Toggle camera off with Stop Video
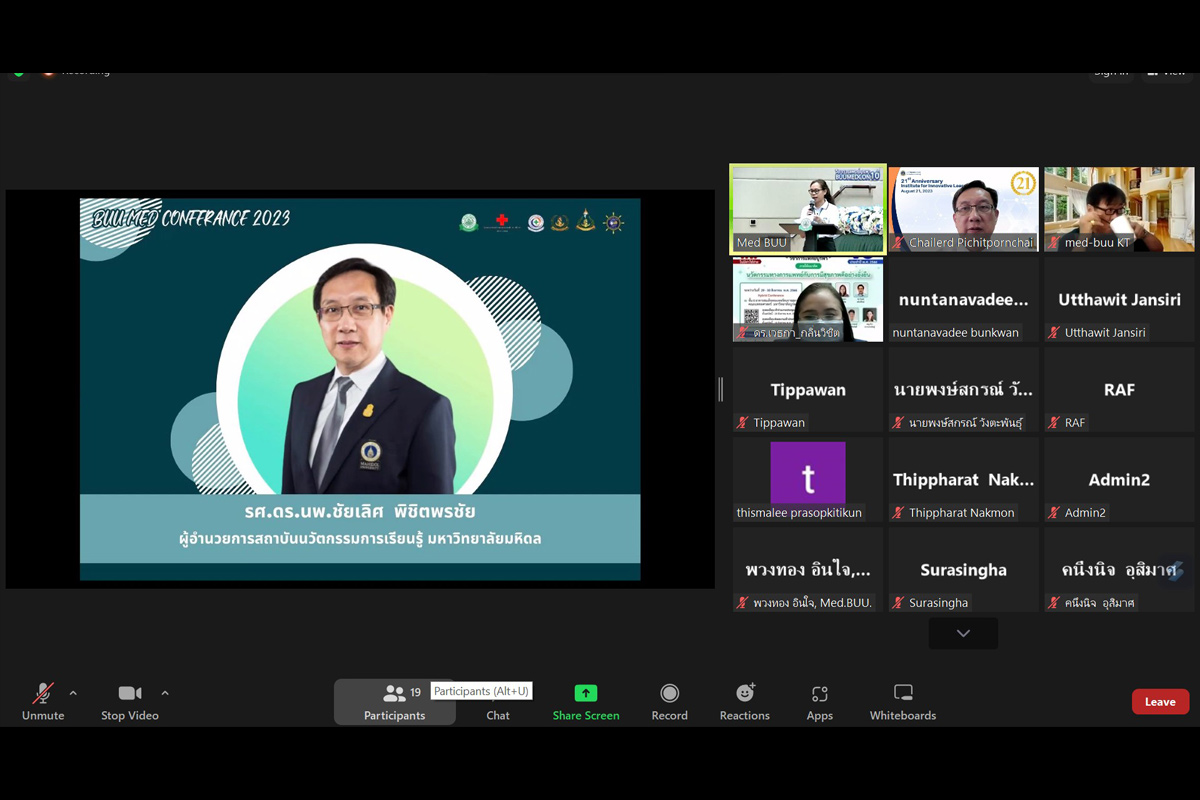The width and height of the screenshot is (1200, 800). 130,702
